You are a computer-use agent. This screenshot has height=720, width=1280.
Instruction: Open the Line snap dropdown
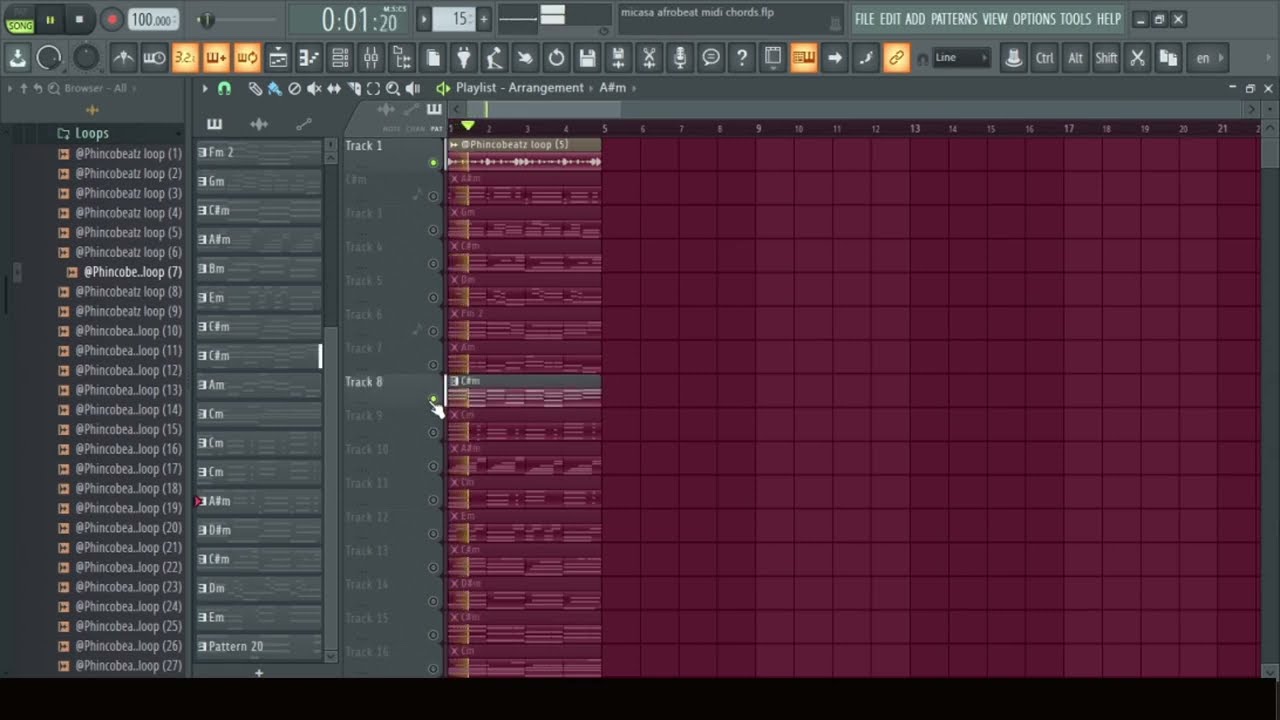[x=961, y=58]
